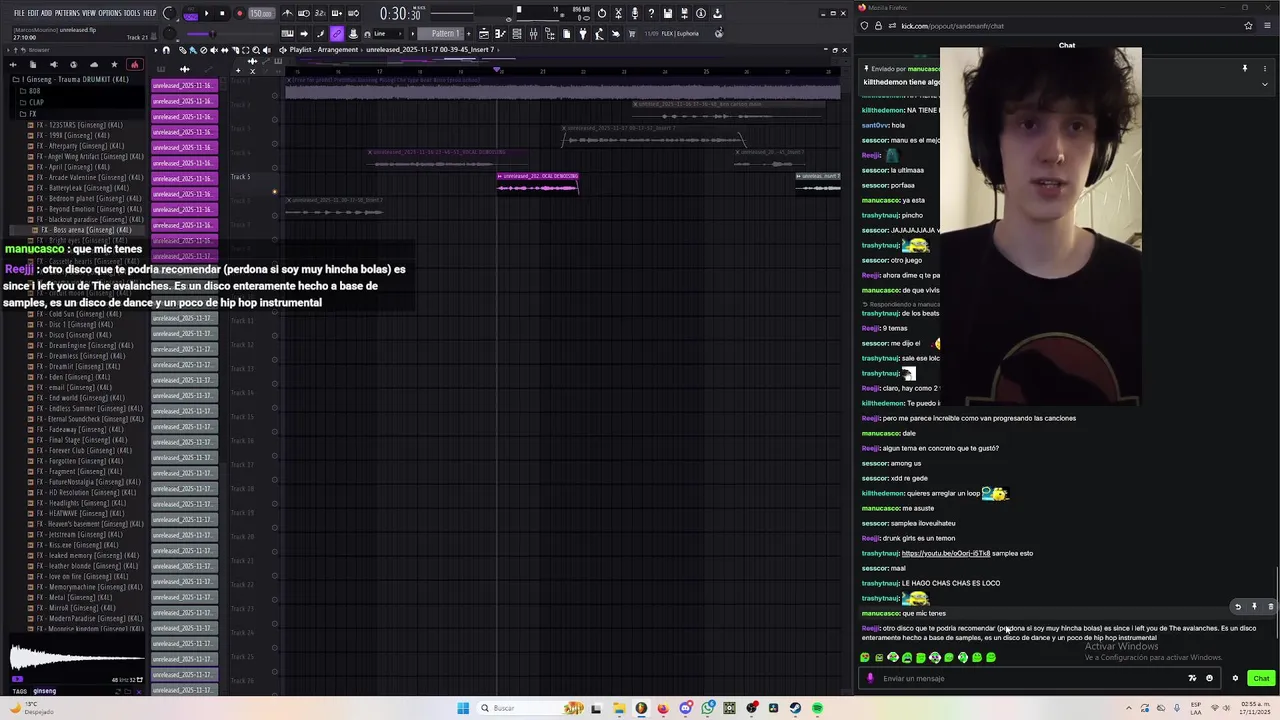Open the PATTERNS menu
The height and width of the screenshot is (720, 1280).
67,13
